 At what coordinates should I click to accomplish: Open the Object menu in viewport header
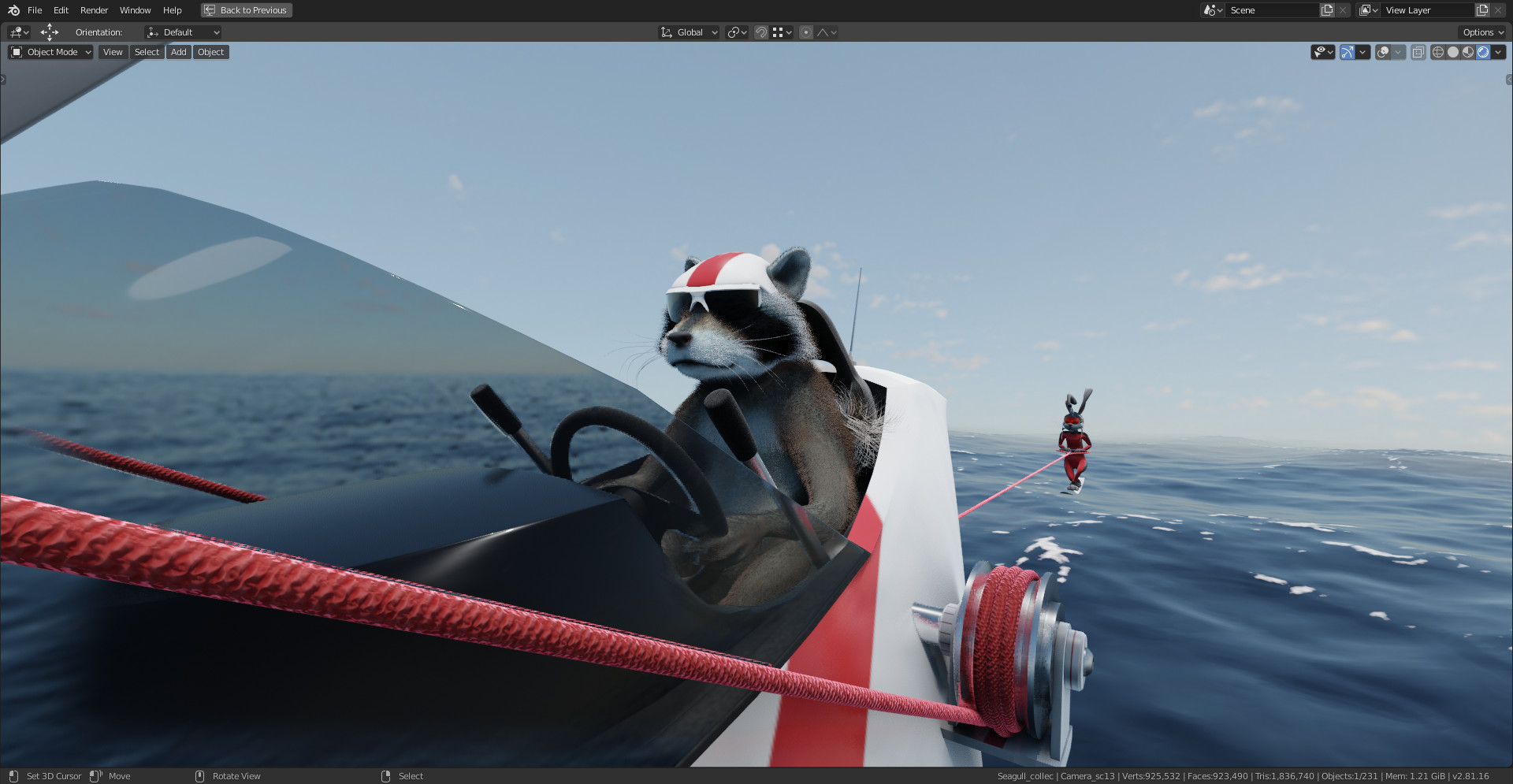210,52
